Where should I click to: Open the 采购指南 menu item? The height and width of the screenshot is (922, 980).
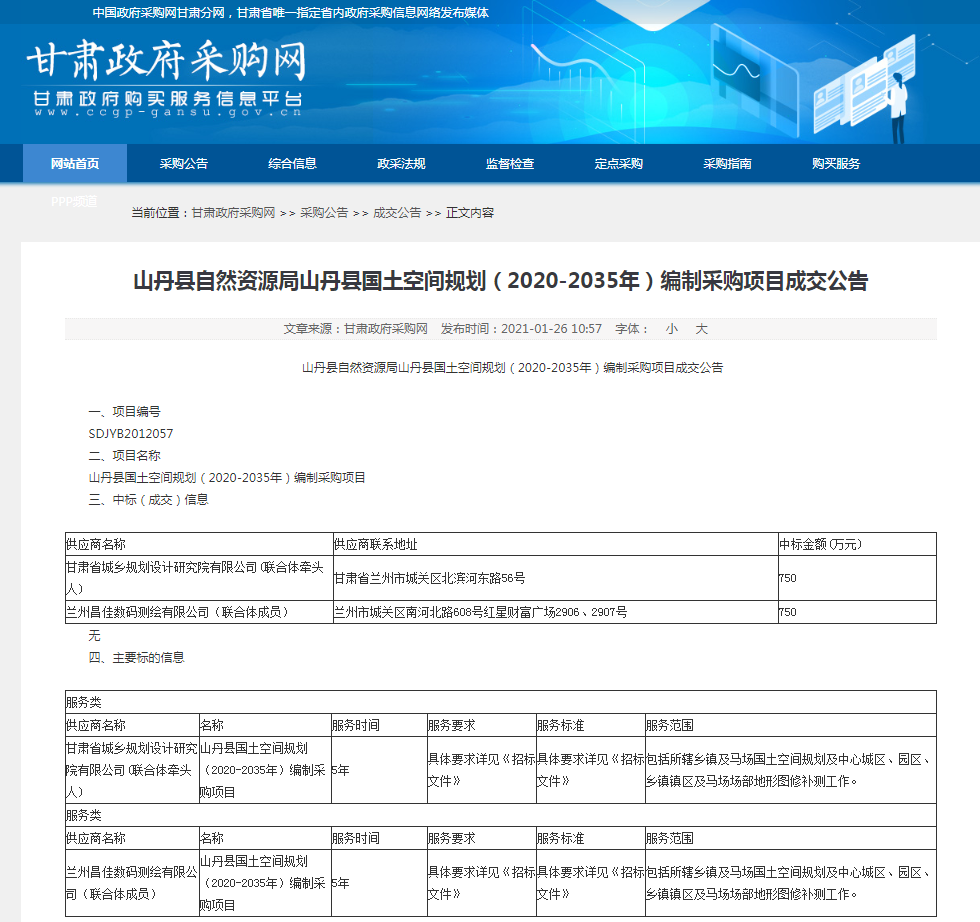point(727,164)
